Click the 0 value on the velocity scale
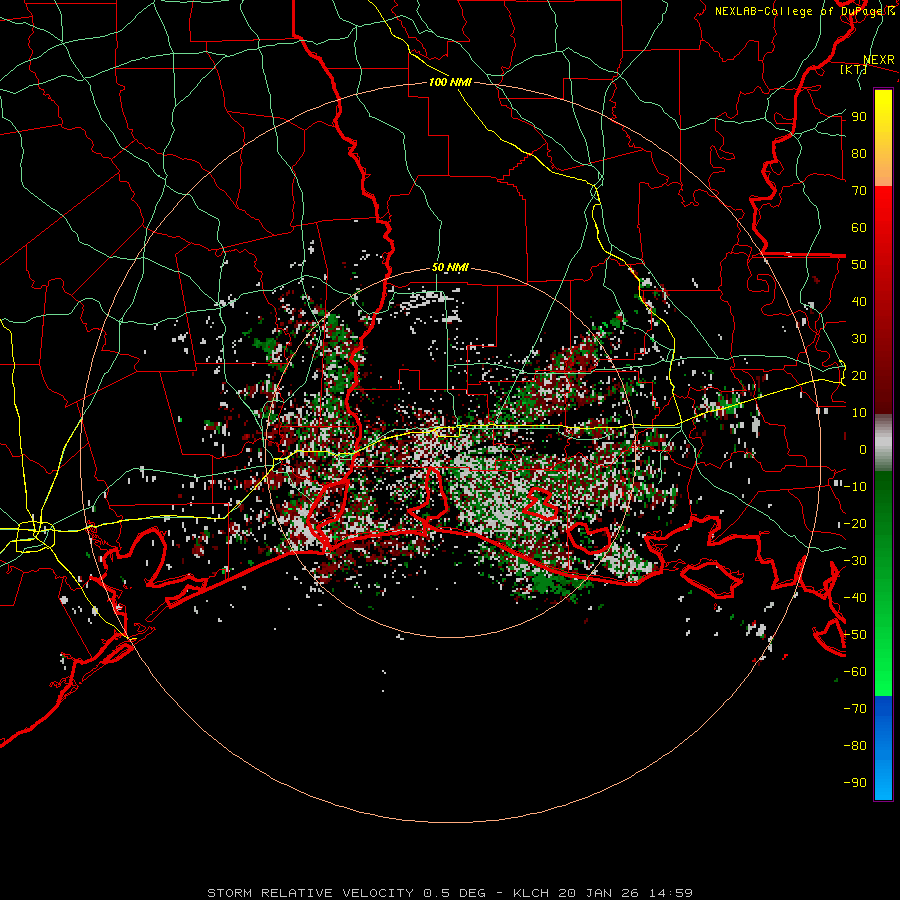The width and height of the screenshot is (900, 900). tap(863, 450)
